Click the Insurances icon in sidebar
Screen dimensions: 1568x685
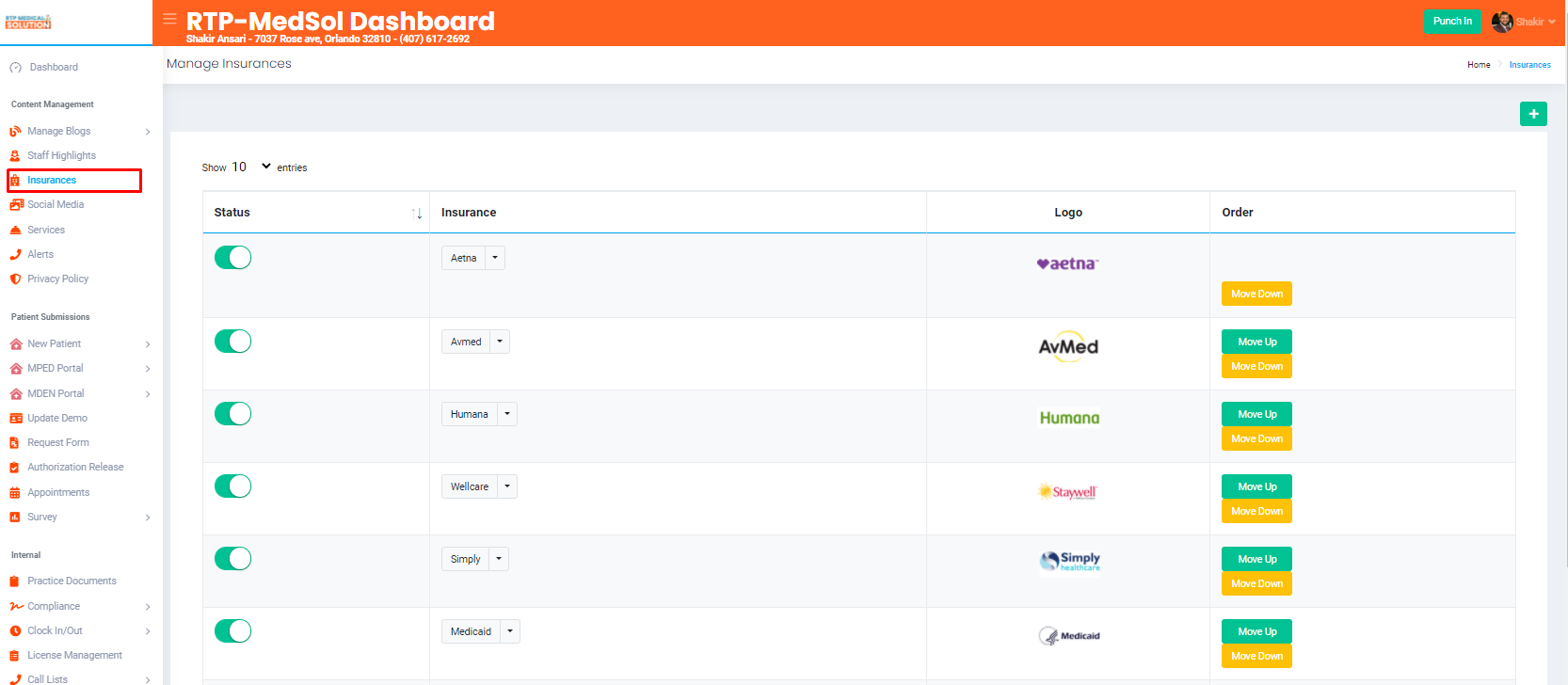[x=15, y=181]
